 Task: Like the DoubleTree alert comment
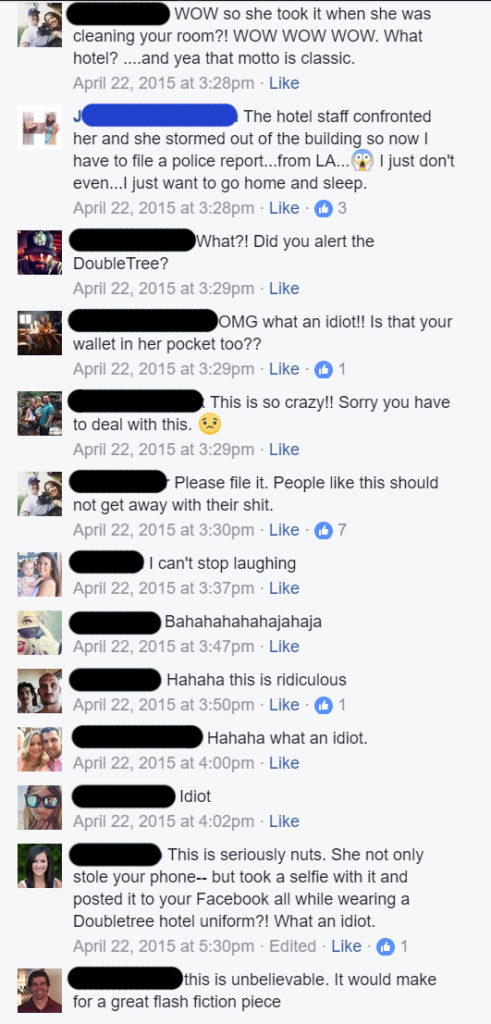click(x=284, y=289)
